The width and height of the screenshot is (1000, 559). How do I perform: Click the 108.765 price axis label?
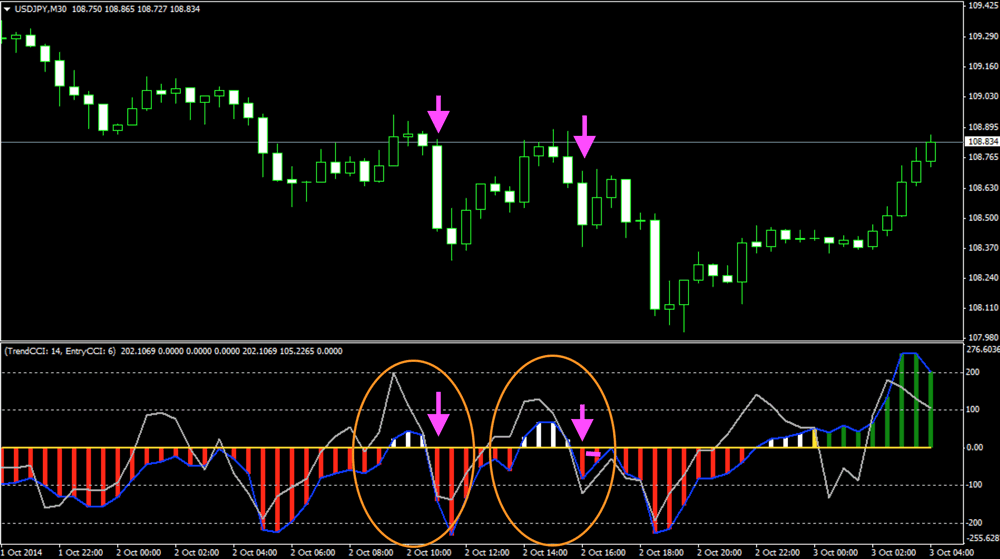click(x=983, y=157)
